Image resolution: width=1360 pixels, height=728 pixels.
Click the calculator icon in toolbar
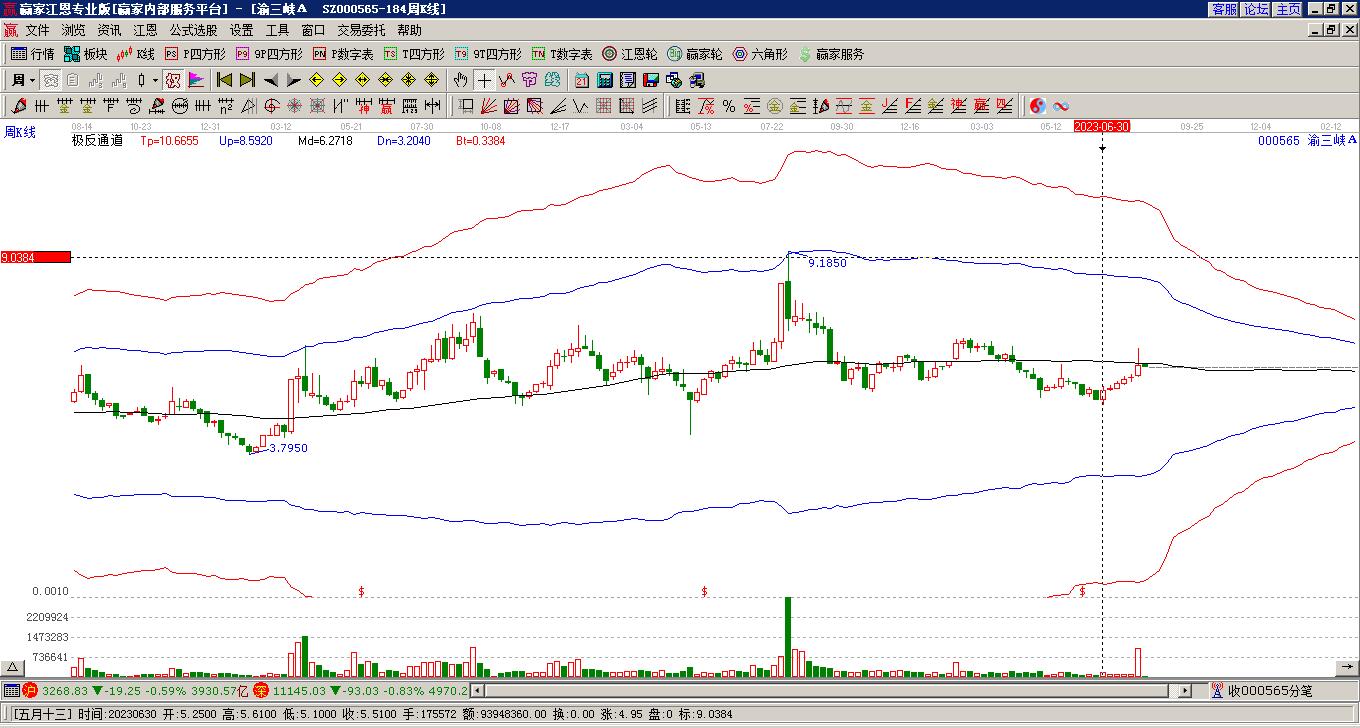[x=605, y=80]
